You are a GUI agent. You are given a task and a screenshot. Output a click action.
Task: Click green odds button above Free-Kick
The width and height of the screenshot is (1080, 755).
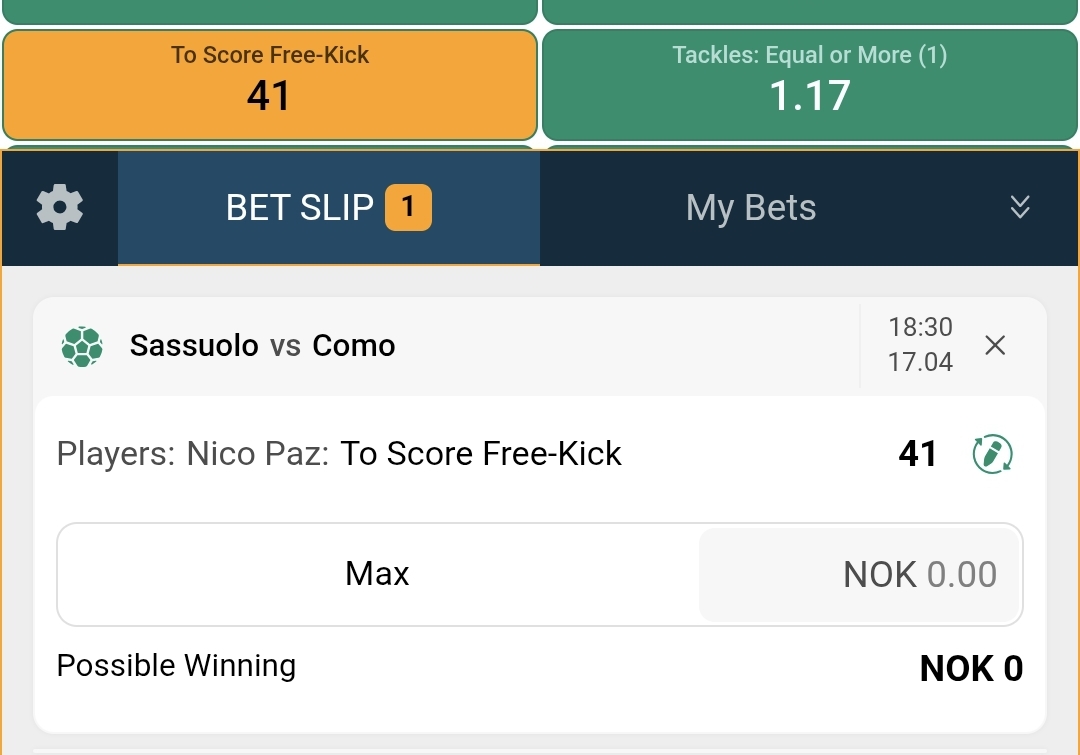tap(270, 10)
